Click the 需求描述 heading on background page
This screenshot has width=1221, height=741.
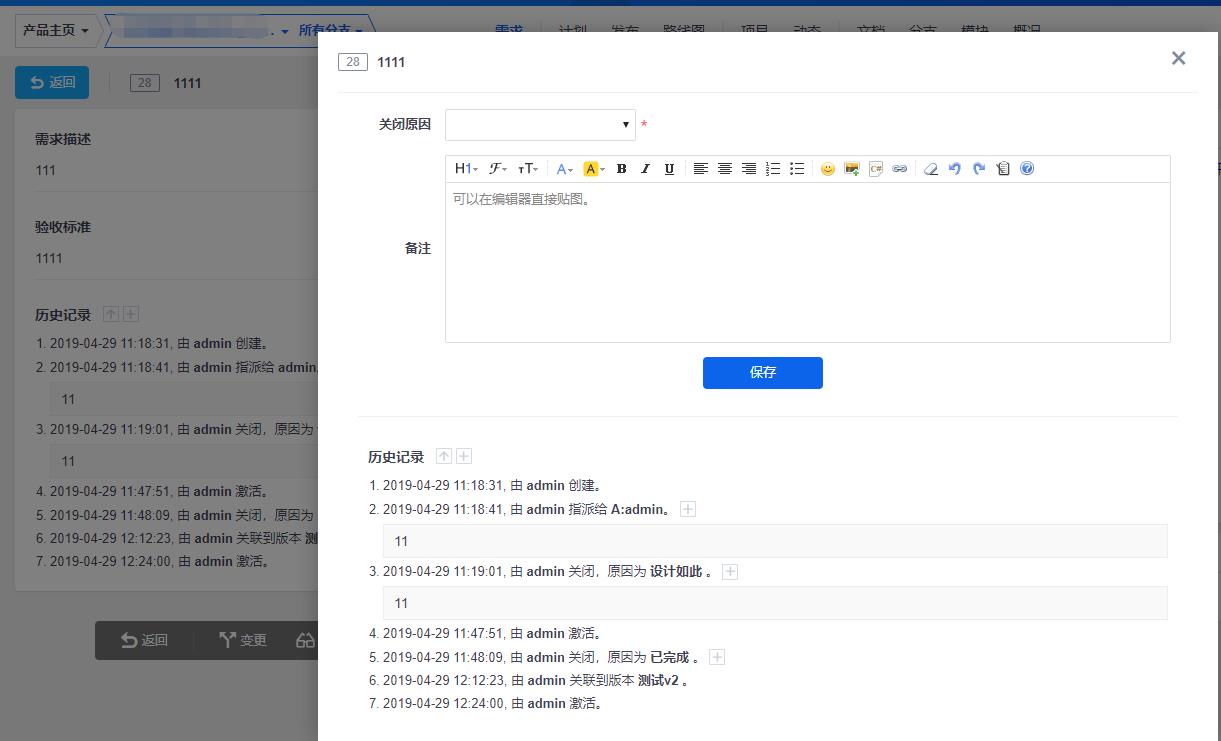click(63, 139)
